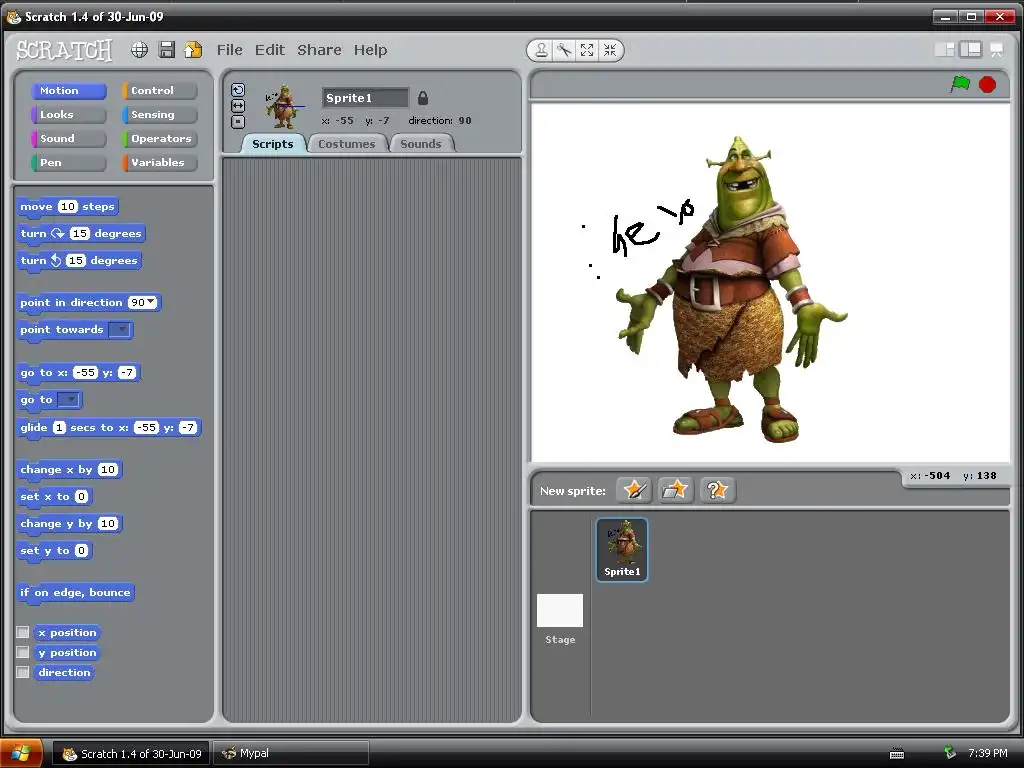
Task: Set rotation style to can rotate
Action: coord(238,90)
